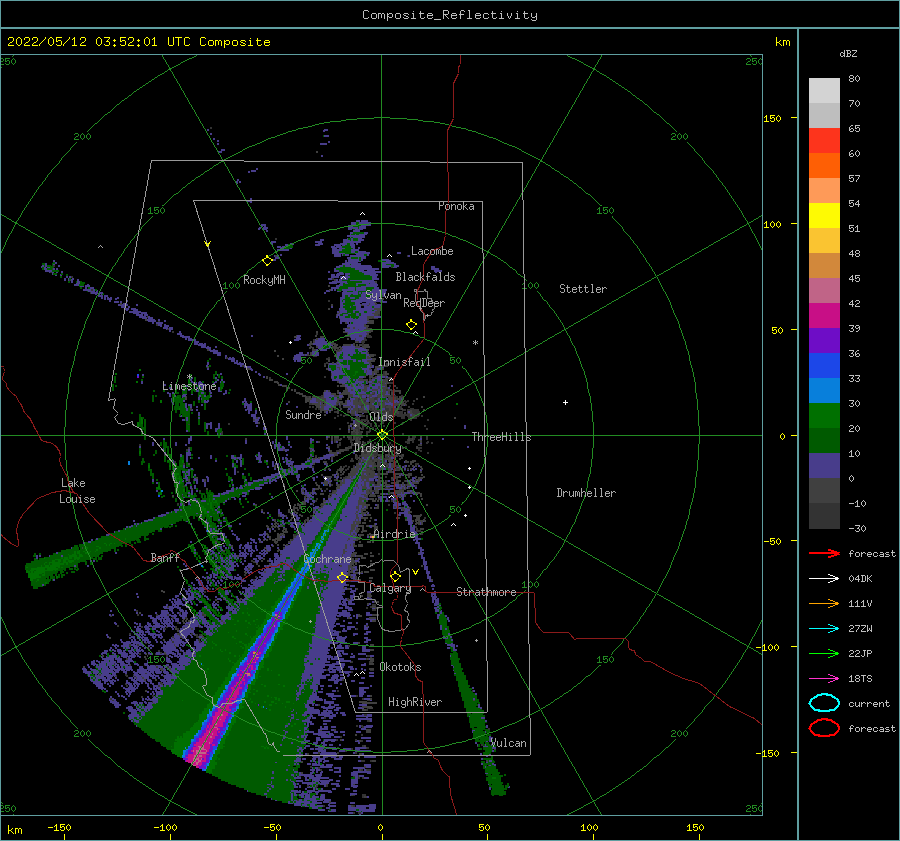Click the Innisfail label
Image resolution: width=900 pixels, height=841 pixels.
(404, 362)
